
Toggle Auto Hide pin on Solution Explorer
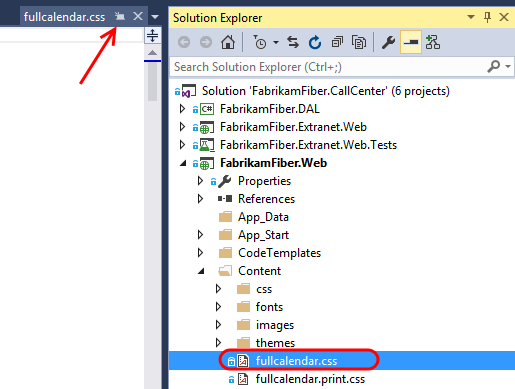click(x=487, y=17)
